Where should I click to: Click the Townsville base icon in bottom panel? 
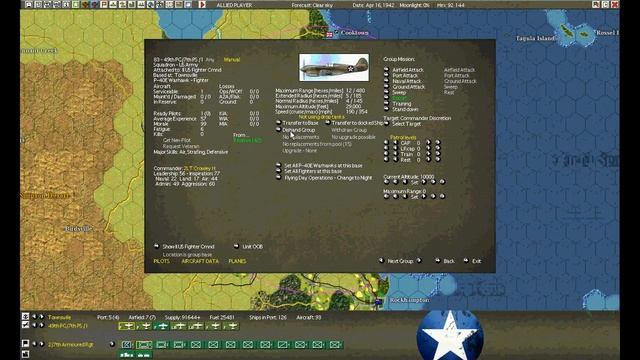[x=25, y=317]
